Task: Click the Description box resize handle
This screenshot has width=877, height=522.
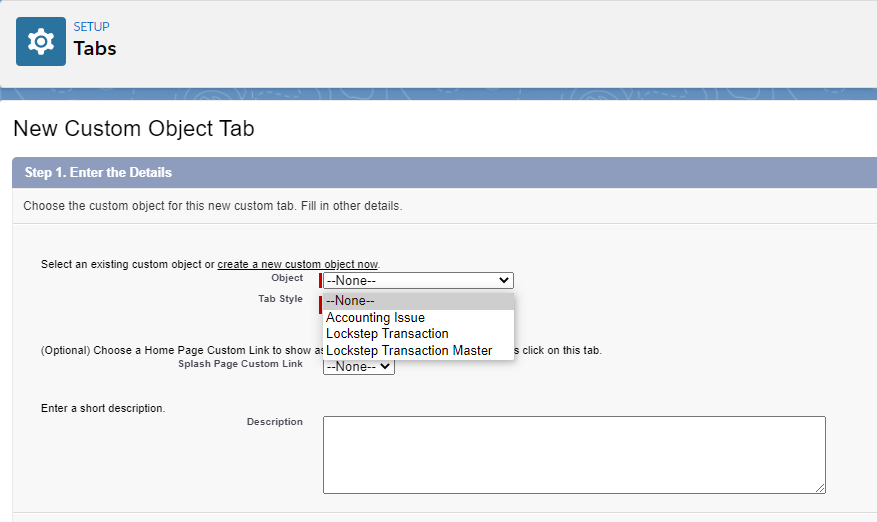Action: (x=820, y=488)
